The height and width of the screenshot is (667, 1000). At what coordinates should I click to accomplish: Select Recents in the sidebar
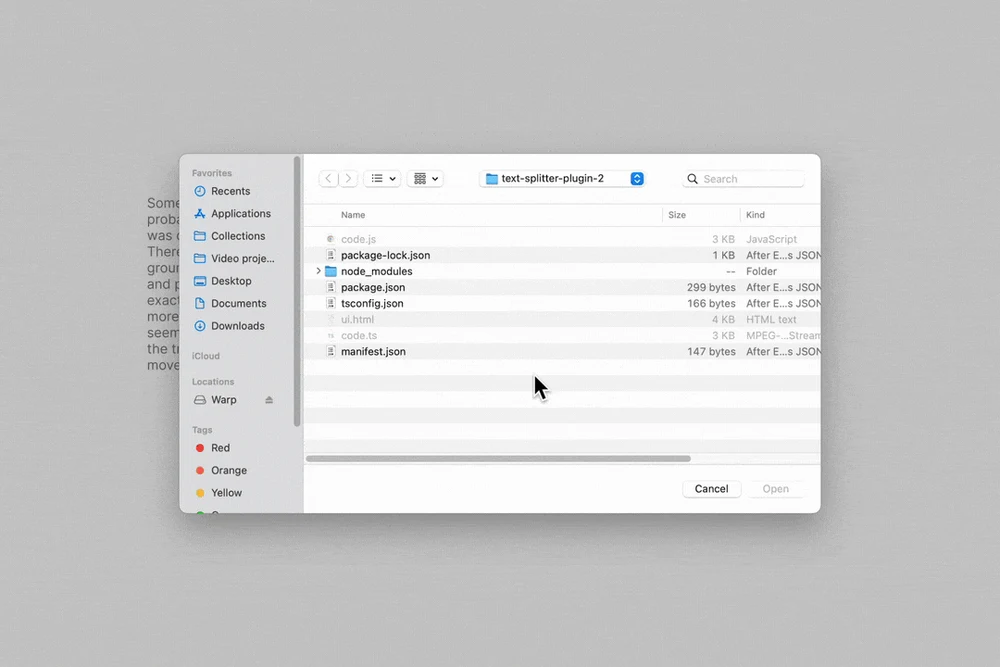click(230, 191)
